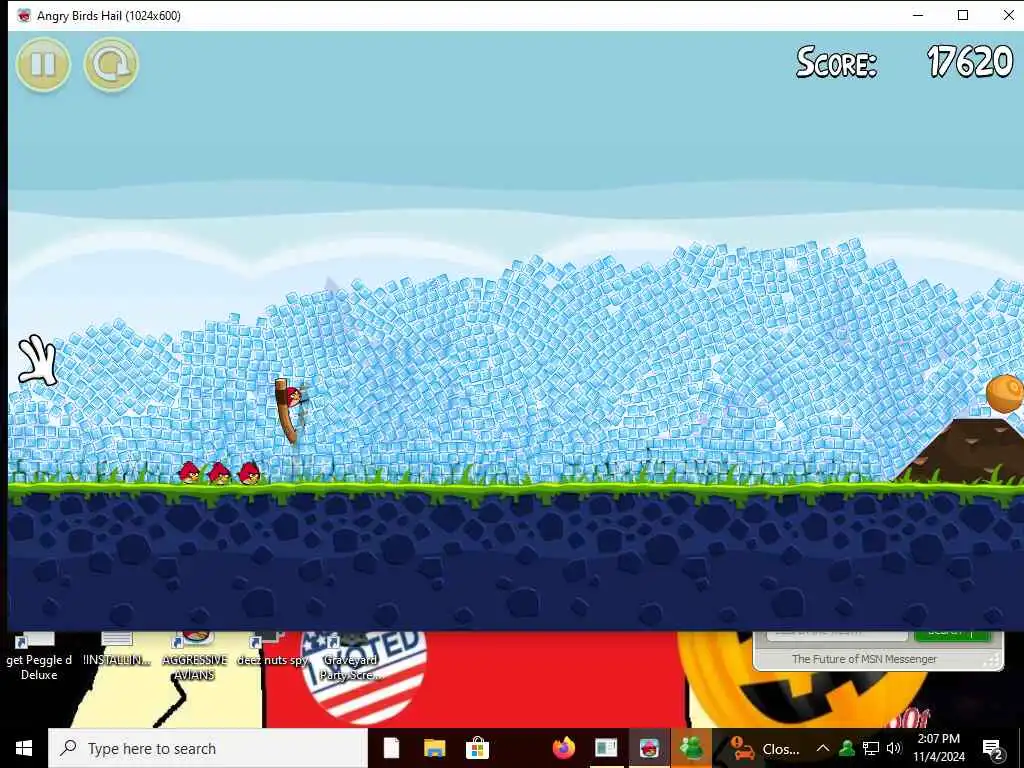Open the Graveyard Party Scre... desktop shortcut
The height and width of the screenshot is (768, 1024).
[x=350, y=657]
